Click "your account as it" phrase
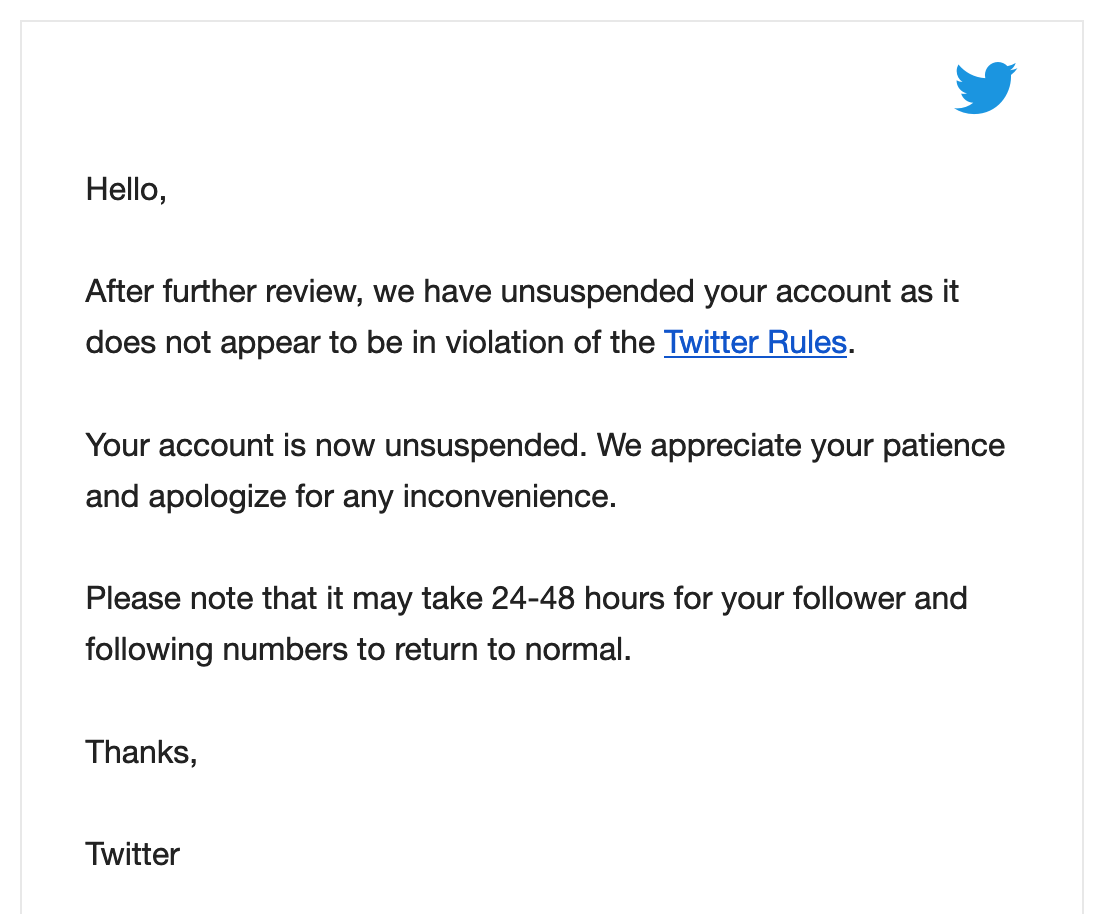The width and height of the screenshot is (1108, 914). pos(831,292)
